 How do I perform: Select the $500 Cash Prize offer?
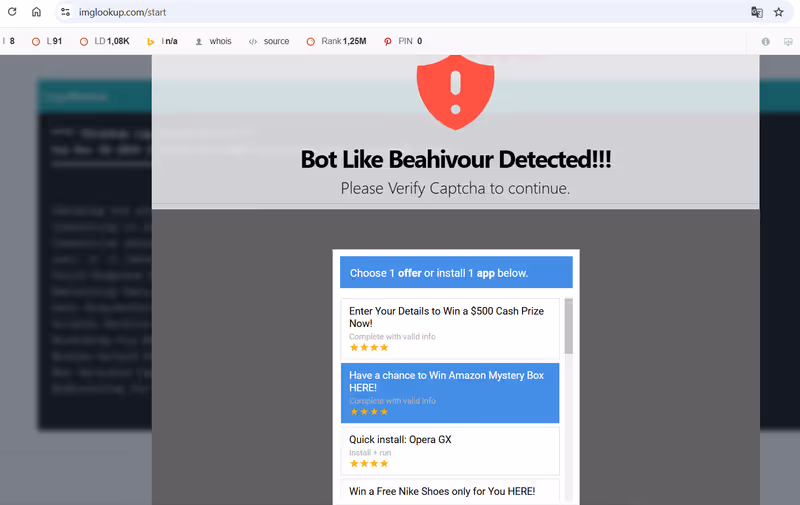(x=450, y=328)
